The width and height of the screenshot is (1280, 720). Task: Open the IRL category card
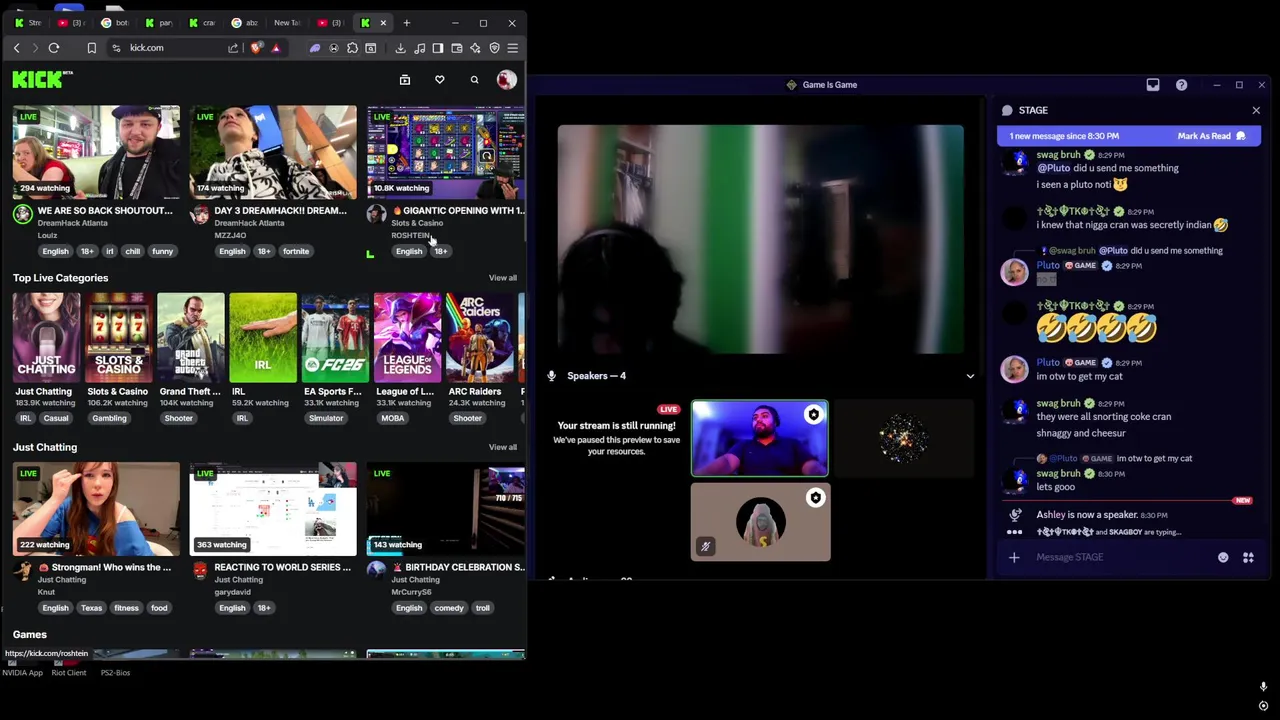[x=263, y=338]
